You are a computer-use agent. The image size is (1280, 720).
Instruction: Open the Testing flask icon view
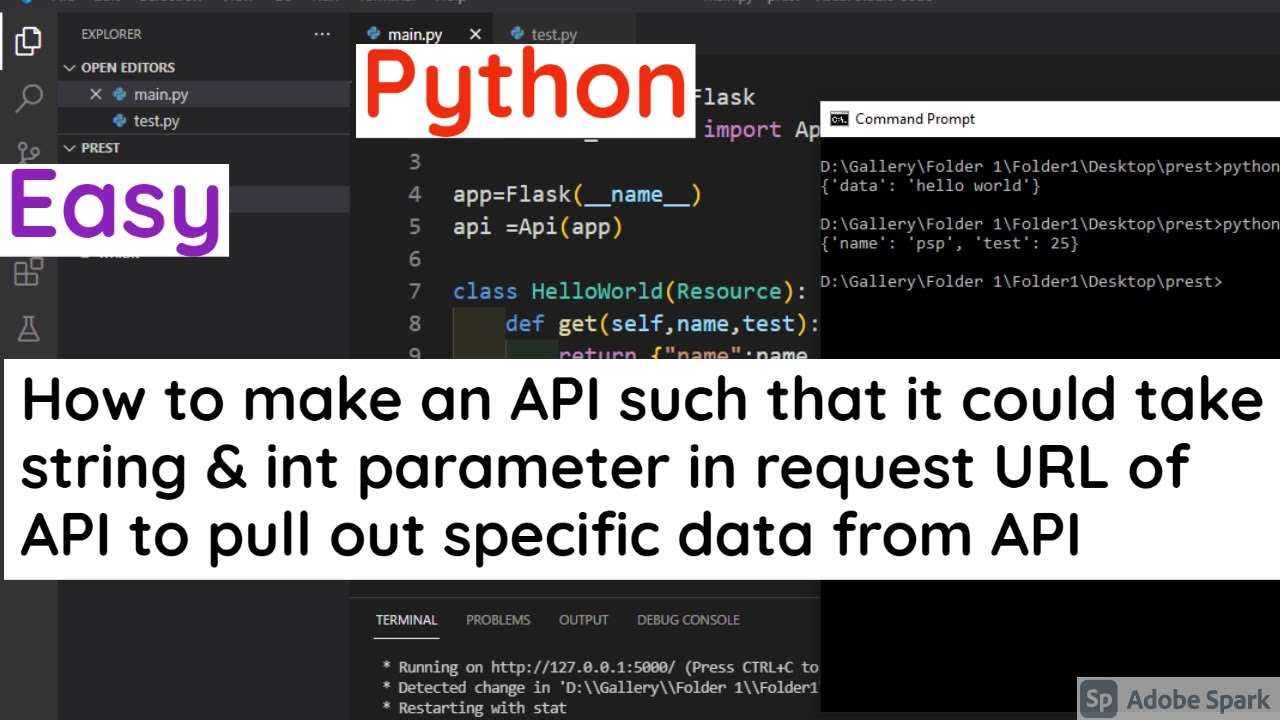tap(28, 328)
